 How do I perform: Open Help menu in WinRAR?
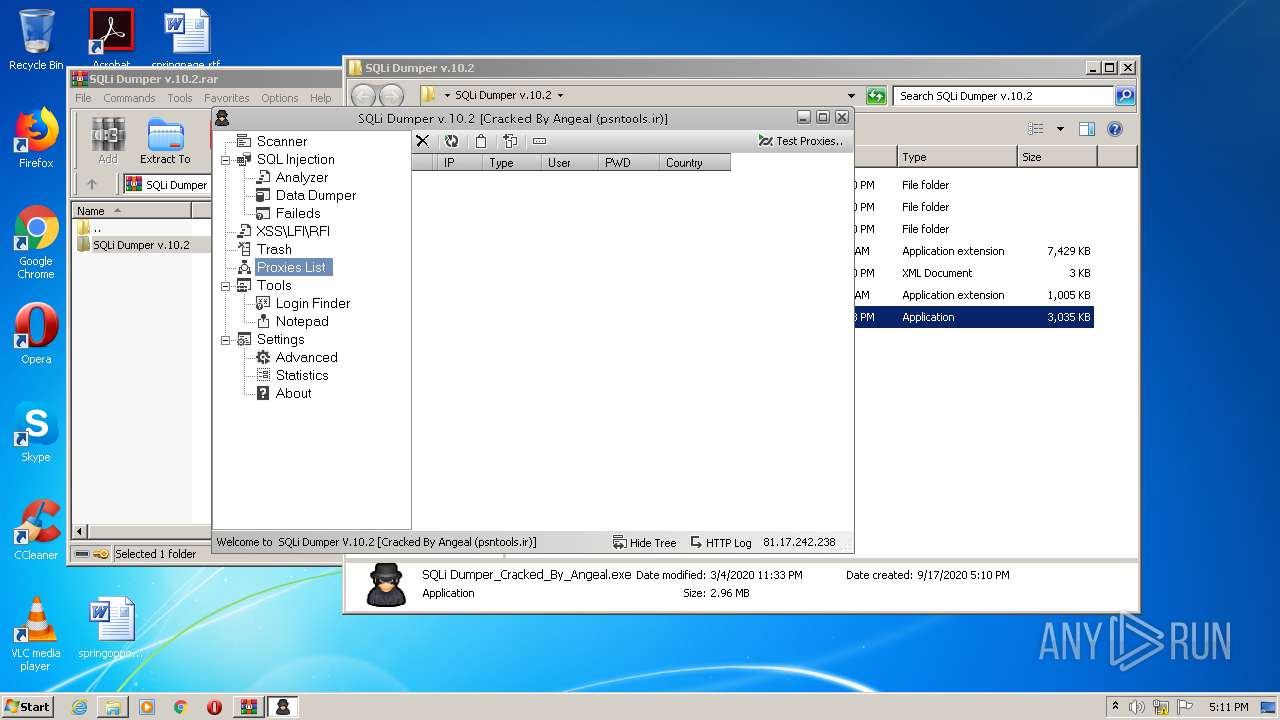[320, 98]
